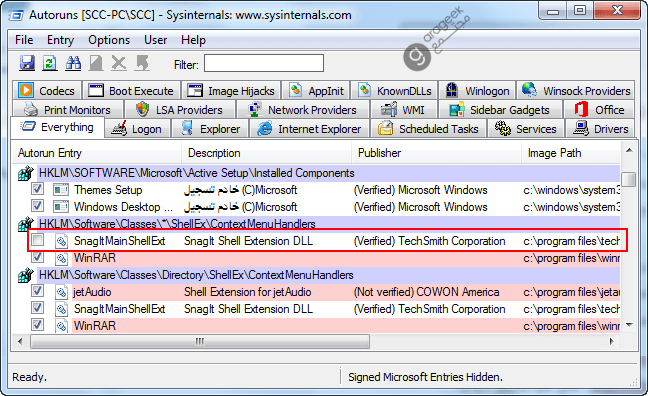
Task: Click the Codecs tab icon
Action: 26,90
